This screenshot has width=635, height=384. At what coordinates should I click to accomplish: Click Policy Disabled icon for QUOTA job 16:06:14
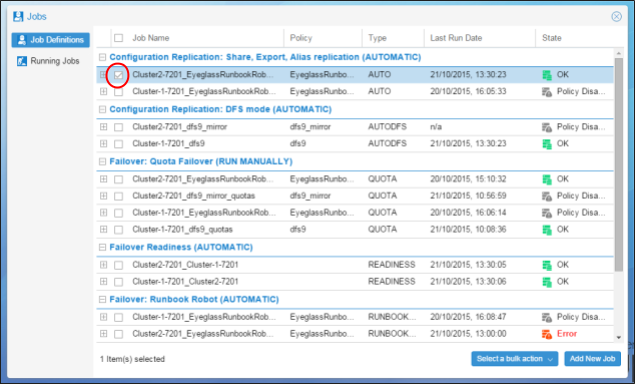547,213
